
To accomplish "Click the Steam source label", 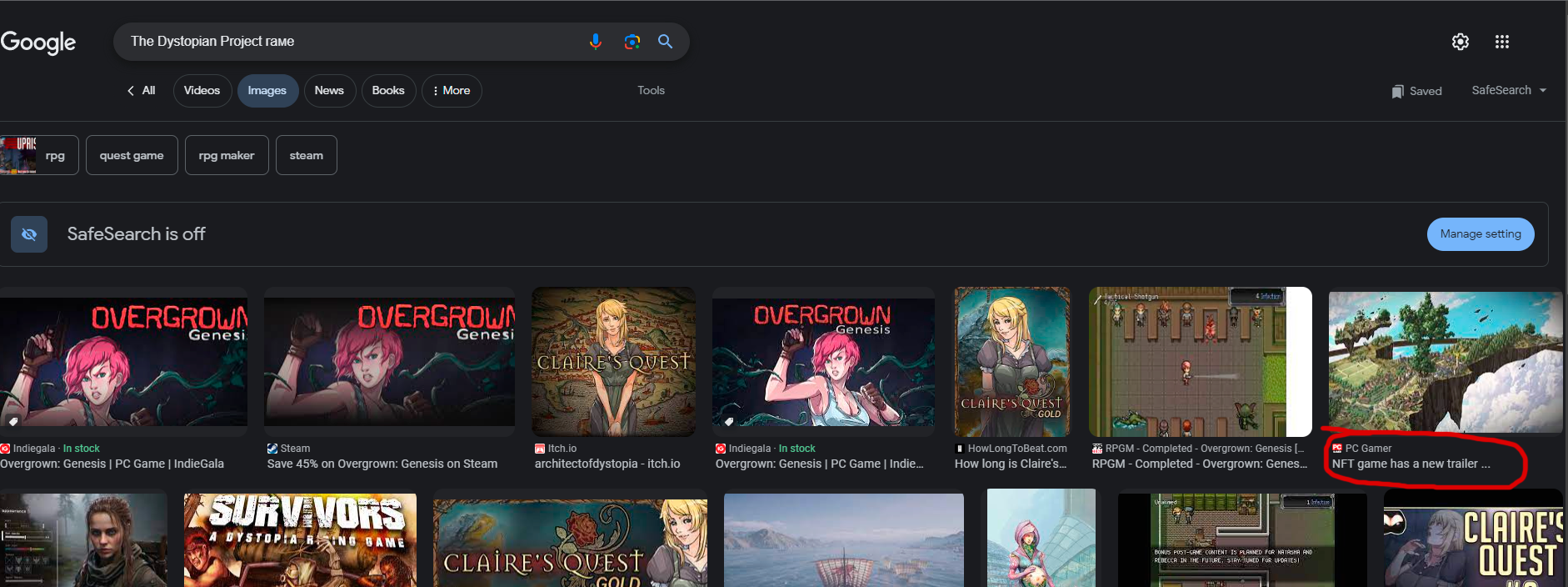I will pyautogui.click(x=295, y=449).
